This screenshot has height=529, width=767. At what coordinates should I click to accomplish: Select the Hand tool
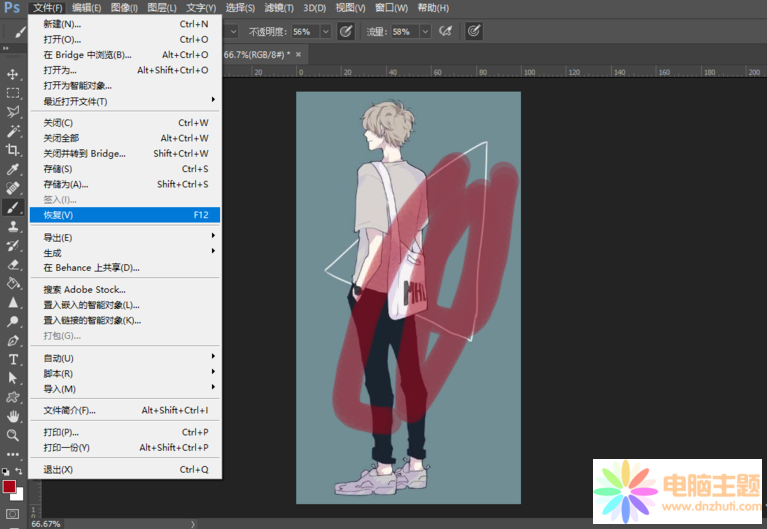pyautogui.click(x=13, y=416)
